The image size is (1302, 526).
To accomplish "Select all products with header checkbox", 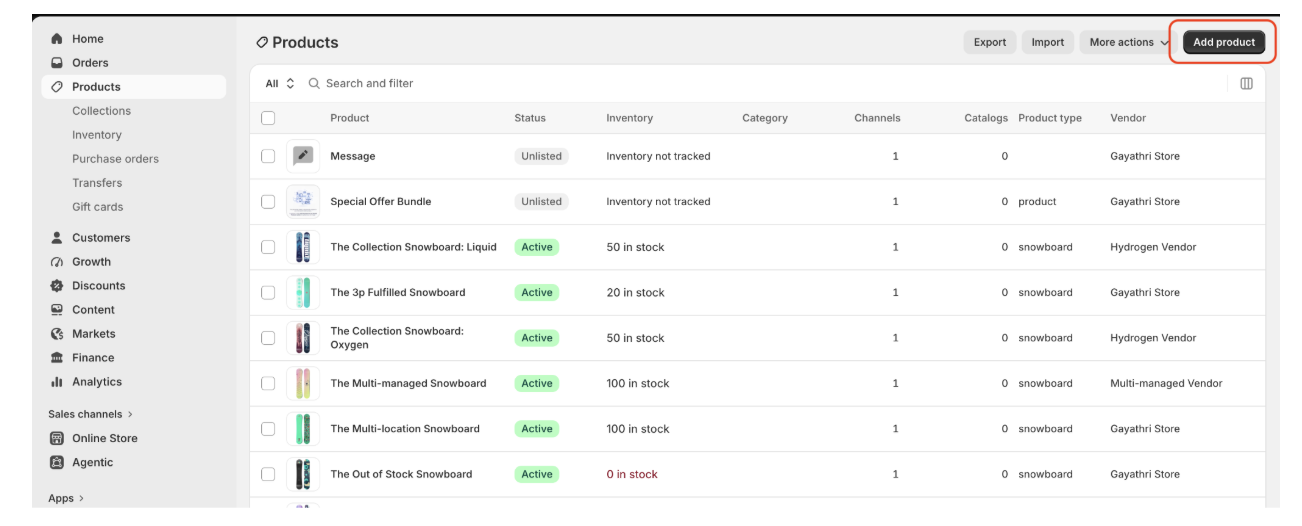I will pyautogui.click(x=268, y=118).
